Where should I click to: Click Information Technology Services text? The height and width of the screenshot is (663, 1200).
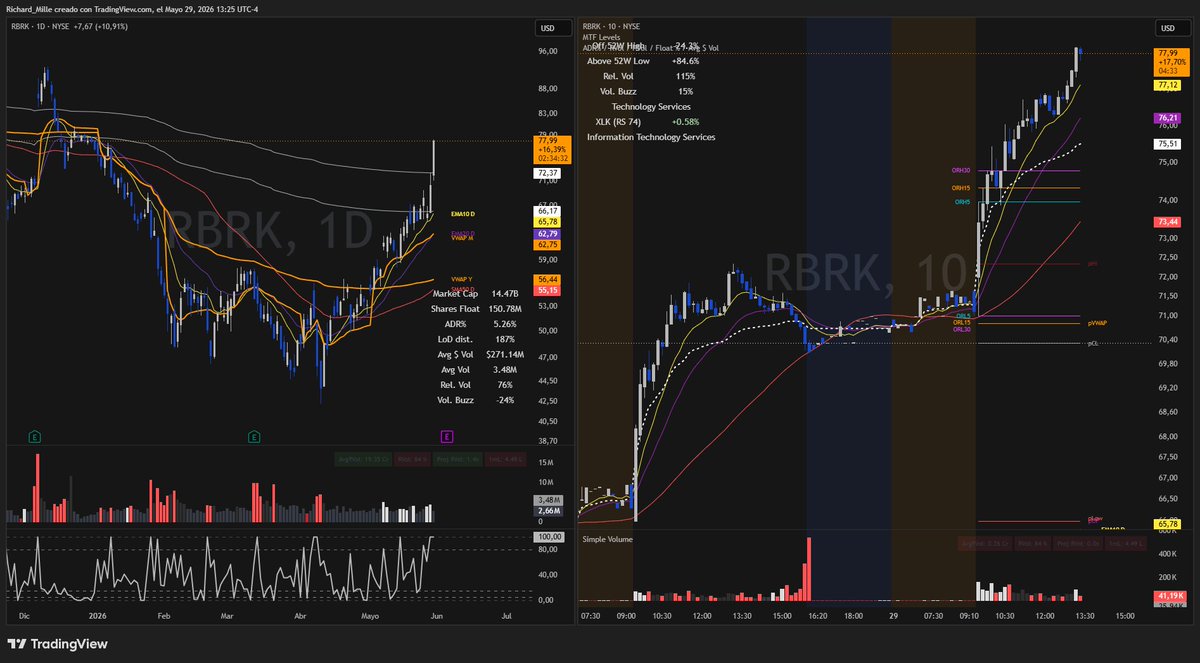[651, 136]
